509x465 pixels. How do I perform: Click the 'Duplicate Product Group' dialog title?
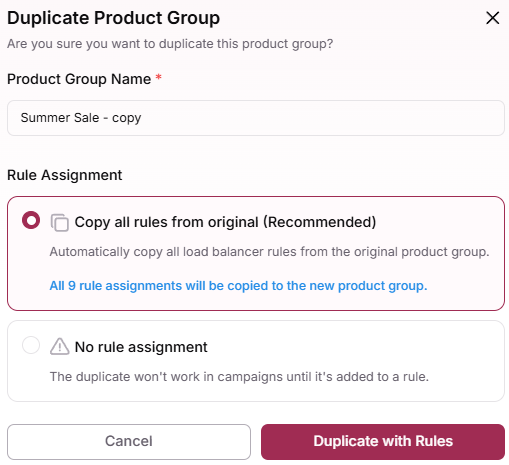point(114,18)
